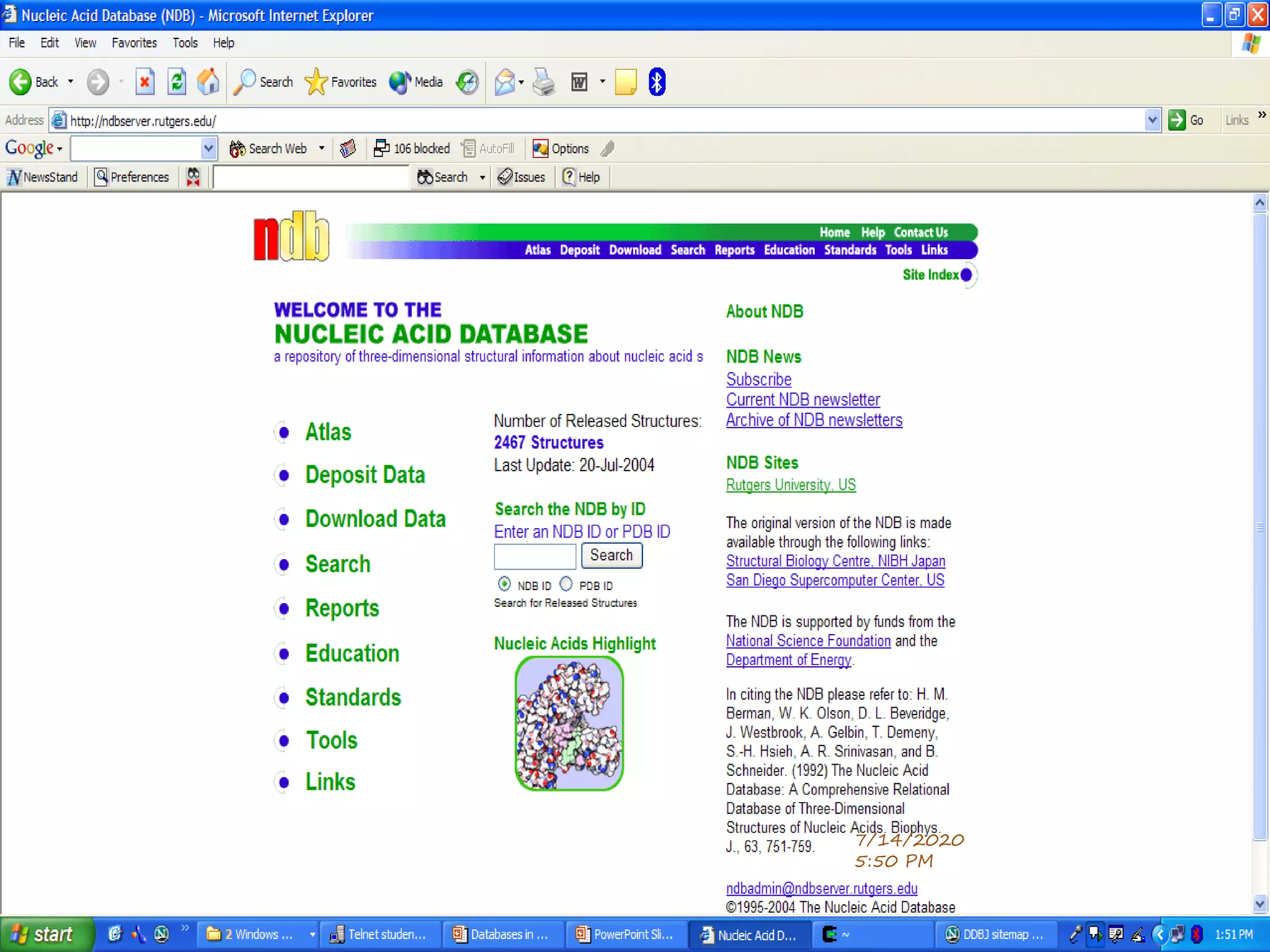Screen dimensions: 1270x952
Task: Open the Google search box dropdown
Action: (208, 149)
